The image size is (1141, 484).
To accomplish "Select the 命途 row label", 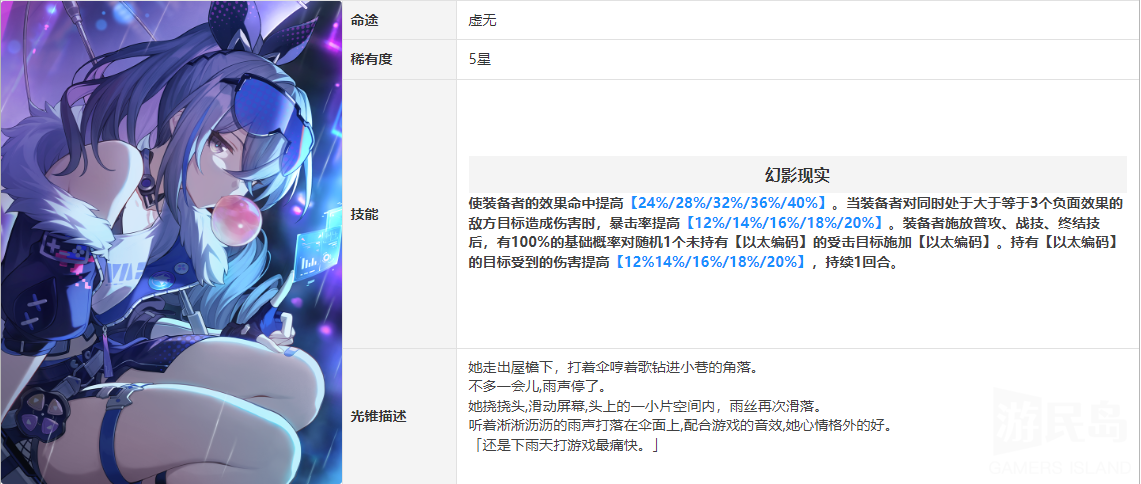I will tap(365, 21).
